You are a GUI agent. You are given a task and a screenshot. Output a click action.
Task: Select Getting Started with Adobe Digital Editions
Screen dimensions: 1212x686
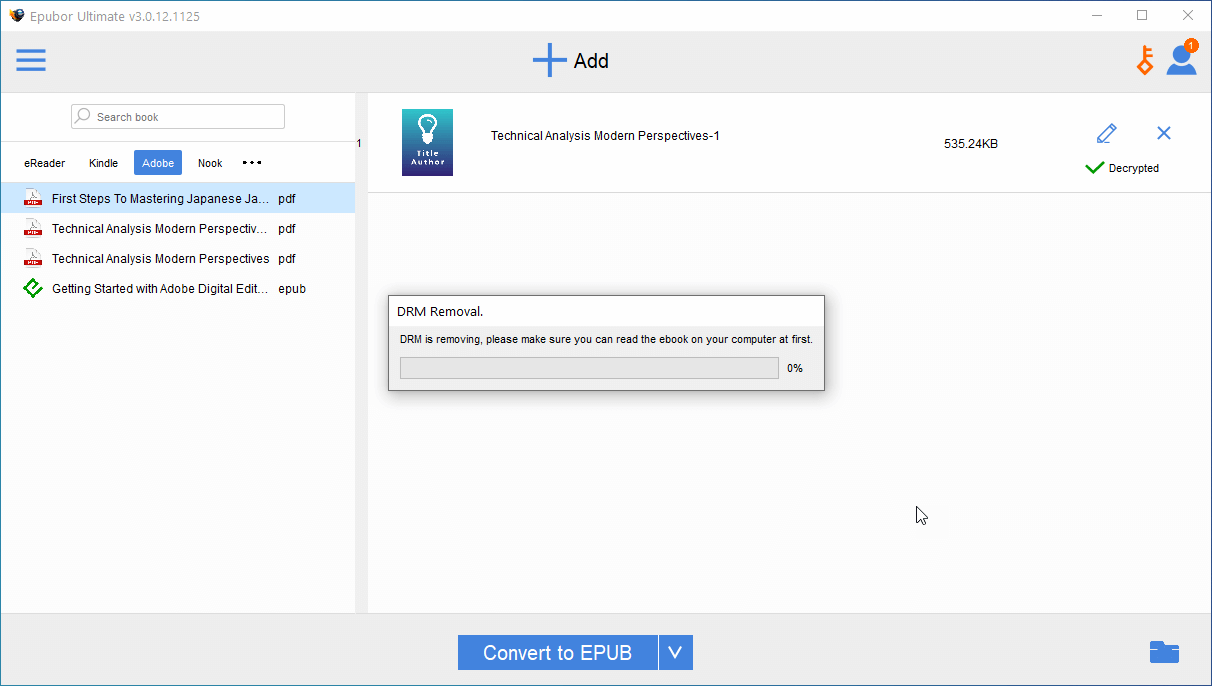(x=178, y=288)
